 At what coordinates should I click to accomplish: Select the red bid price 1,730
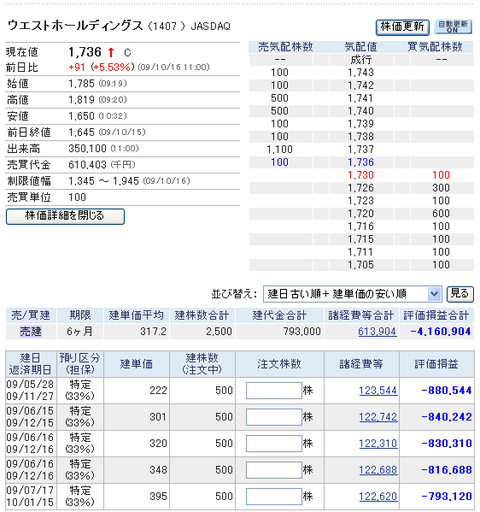pos(361,175)
